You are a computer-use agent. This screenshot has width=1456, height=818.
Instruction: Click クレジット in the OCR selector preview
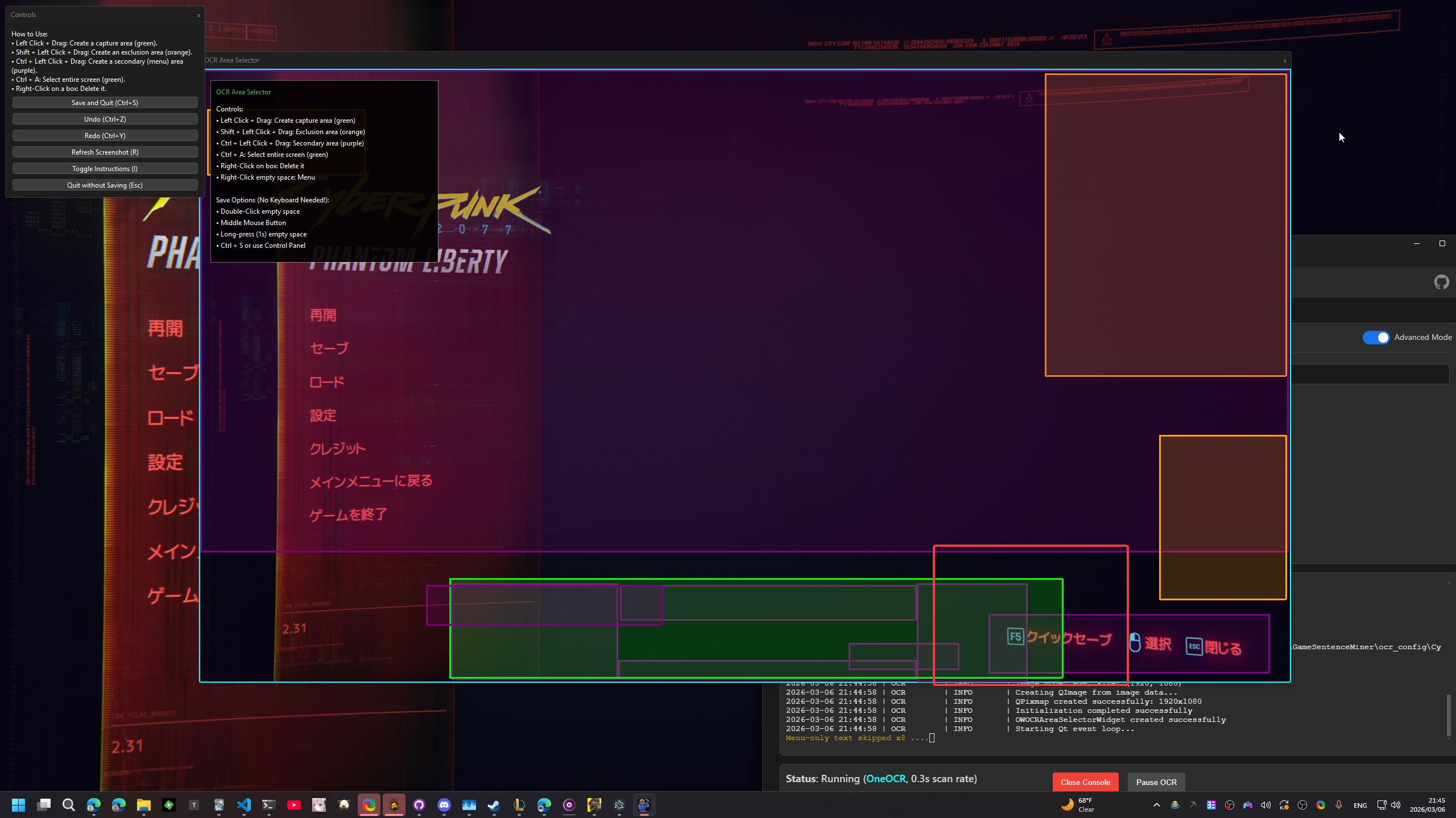pyautogui.click(x=337, y=449)
